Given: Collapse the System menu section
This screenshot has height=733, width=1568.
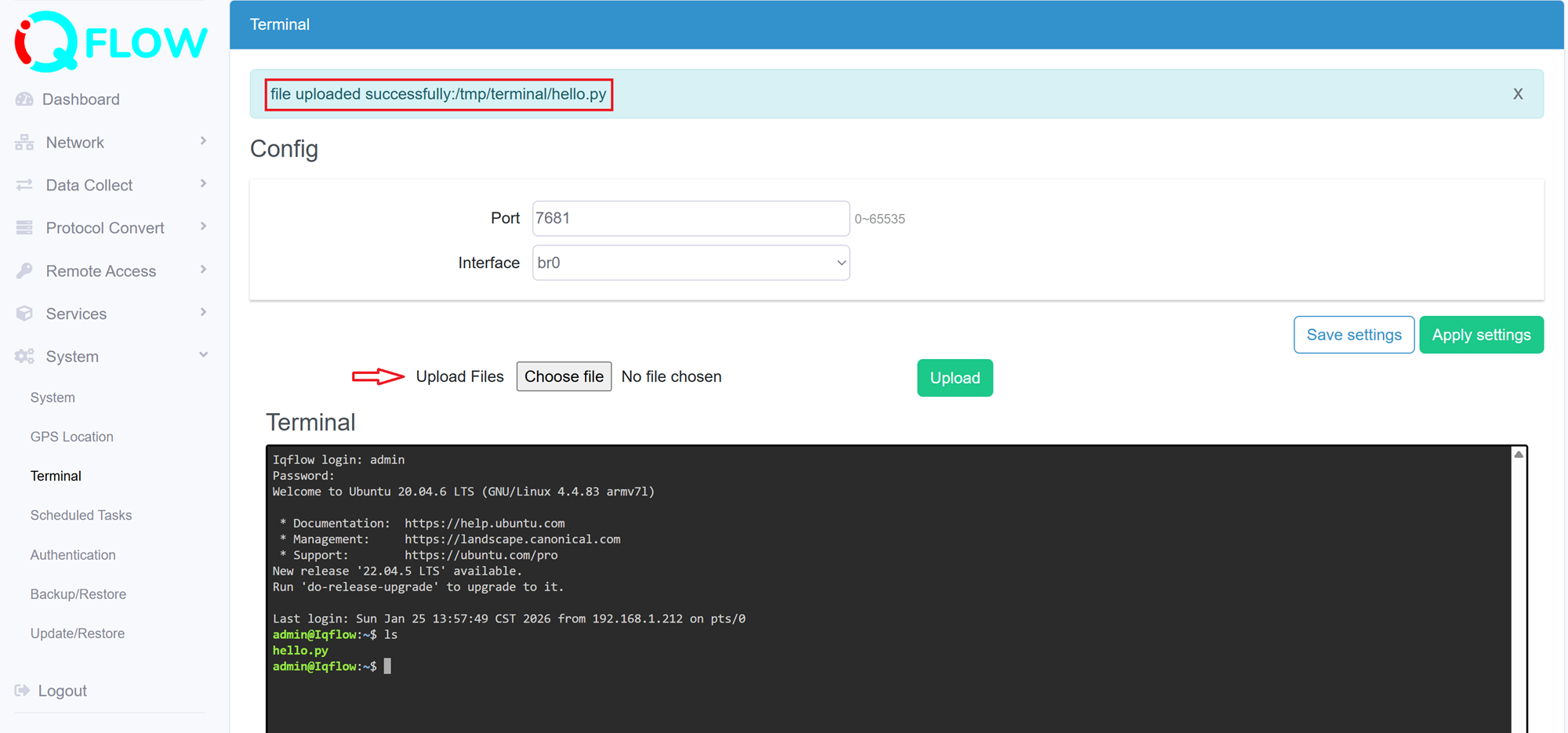Looking at the screenshot, I should point(203,354).
